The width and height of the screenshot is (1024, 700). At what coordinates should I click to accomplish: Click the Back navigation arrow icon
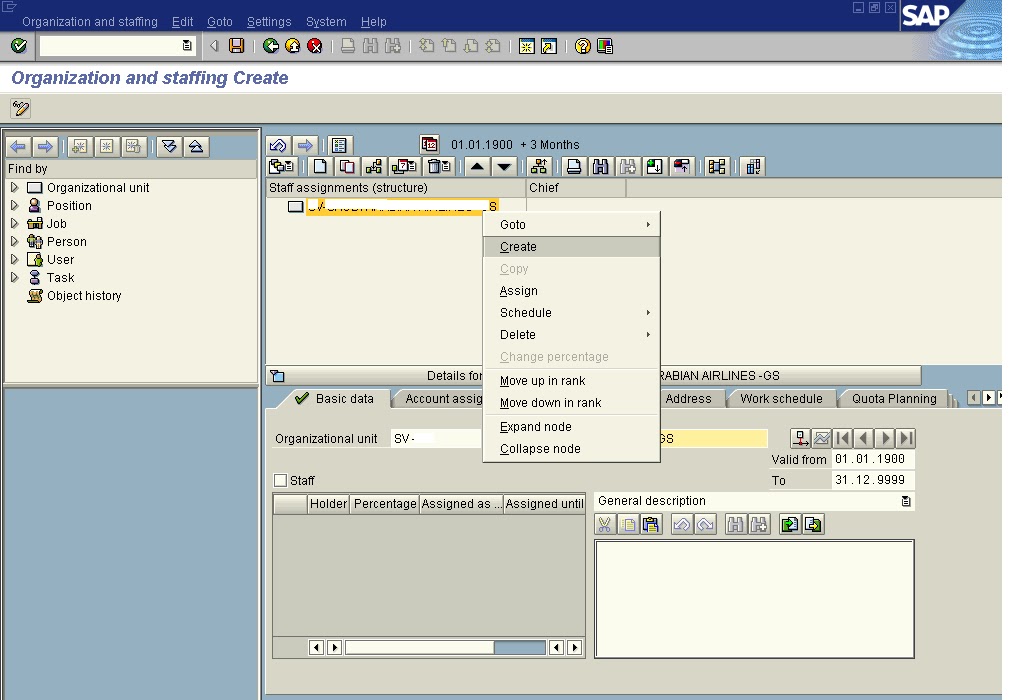(x=271, y=45)
